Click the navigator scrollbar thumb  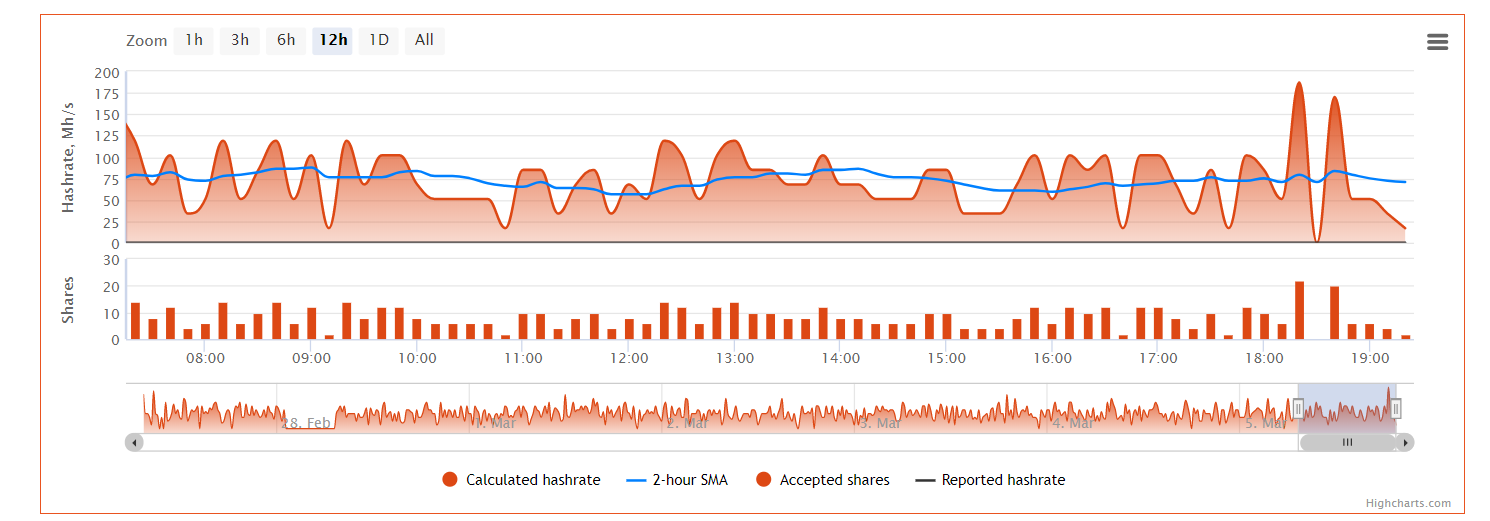click(1347, 442)
